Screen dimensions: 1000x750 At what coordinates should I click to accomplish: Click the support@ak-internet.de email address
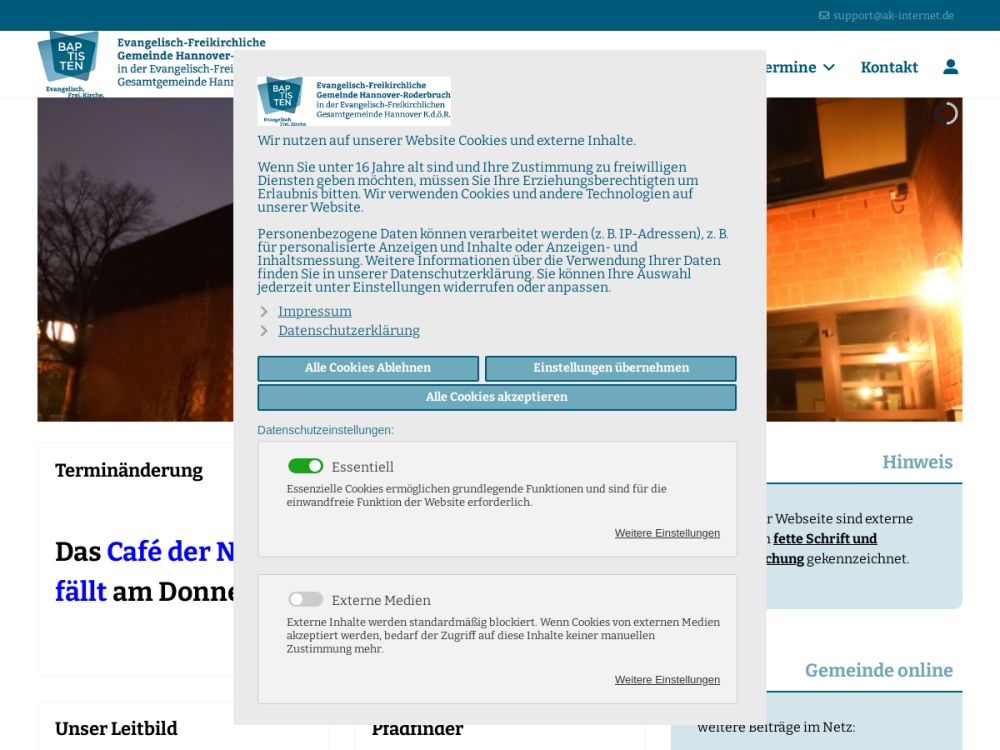click(x=893, y=16)
